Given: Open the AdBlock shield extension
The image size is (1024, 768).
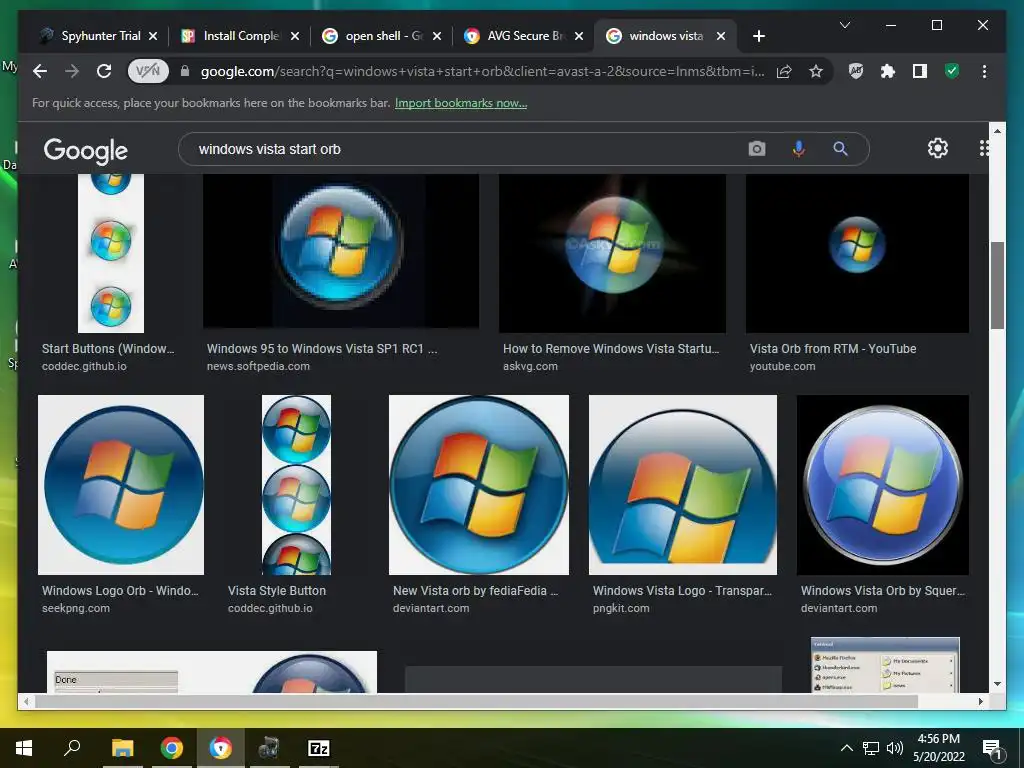Looking at the screenshot, I should click(x=856, y=71).
